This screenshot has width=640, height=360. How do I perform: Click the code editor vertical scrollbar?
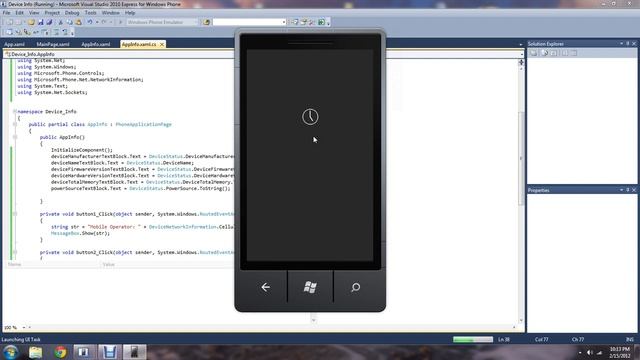click(521, 158)
